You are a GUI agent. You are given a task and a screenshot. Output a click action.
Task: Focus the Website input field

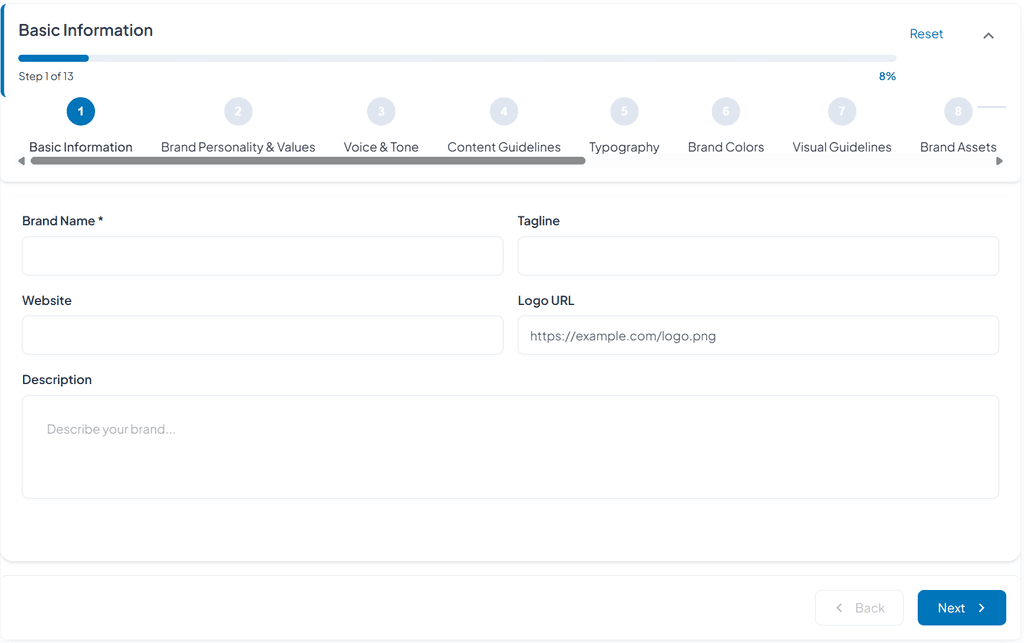pos(263,336)
